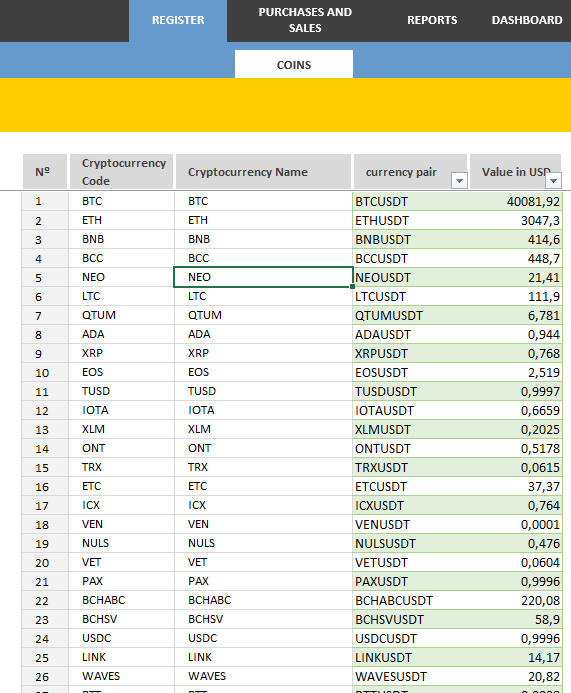The width and height of the screenshot is (571, 693).
Task: Select the ETCUSDT cell
Action: (x=411, y=487)
